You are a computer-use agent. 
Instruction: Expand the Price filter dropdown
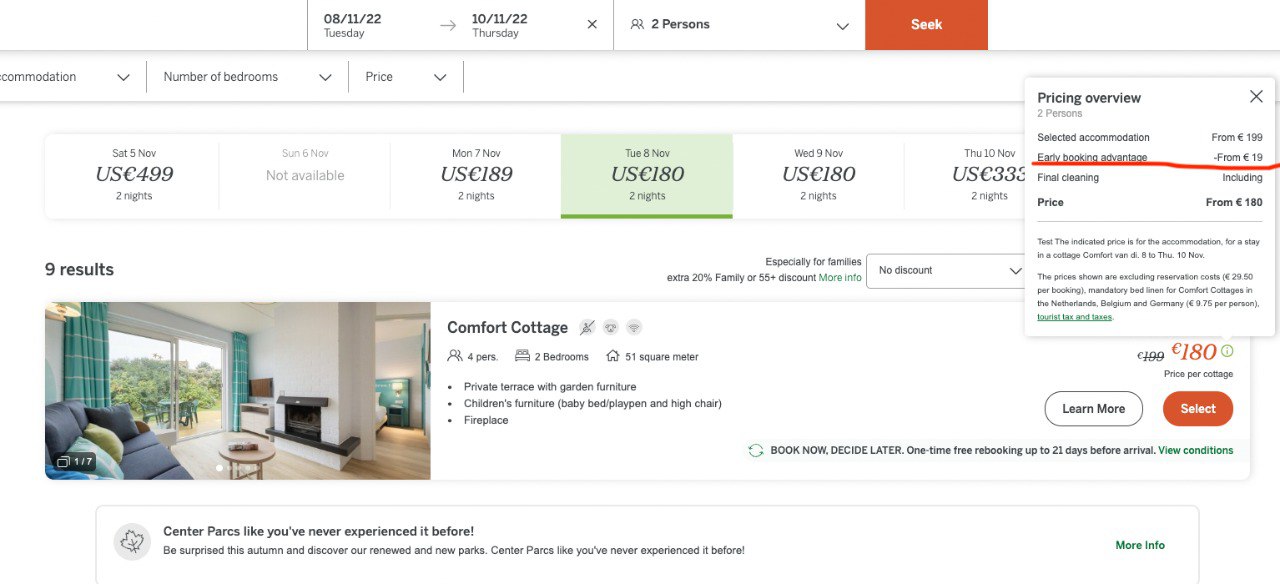pyautogui.click(x=406, y=77)
